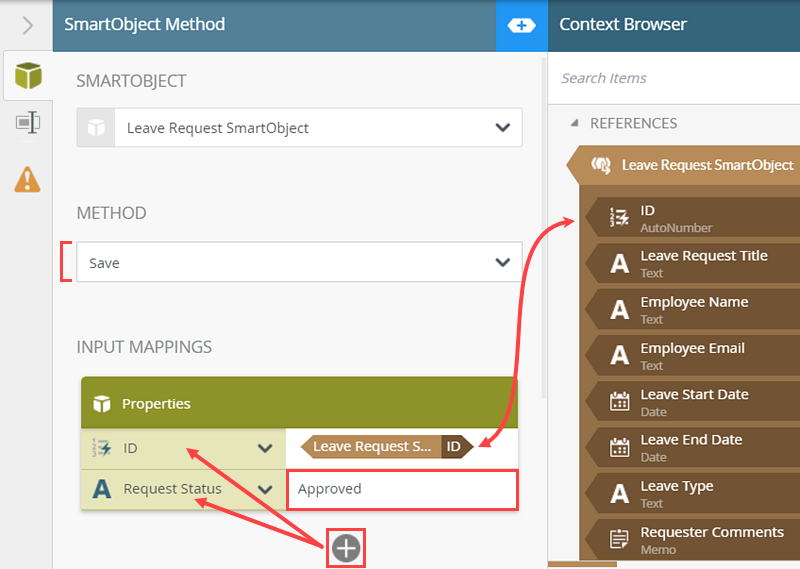Add a new input mapping with plus button
The height and width of the screenshot is (569, 800).
[346, 549]
